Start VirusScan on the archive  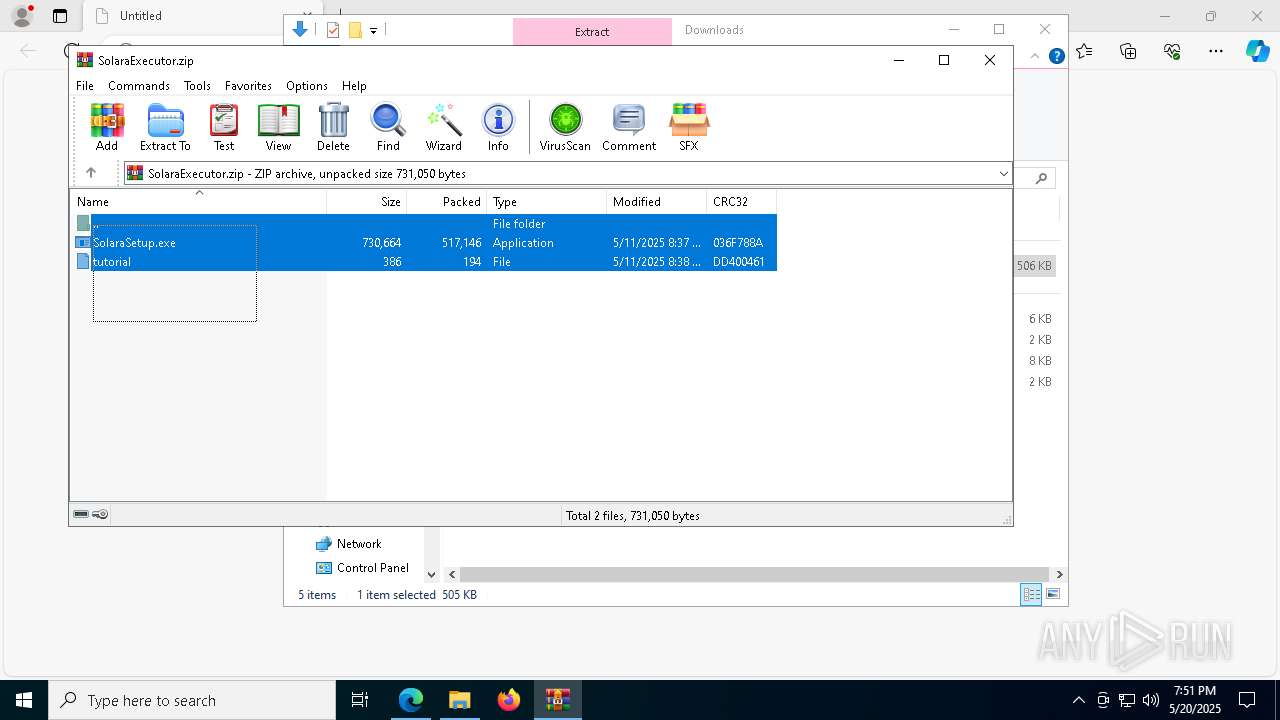tap(565, 127)
